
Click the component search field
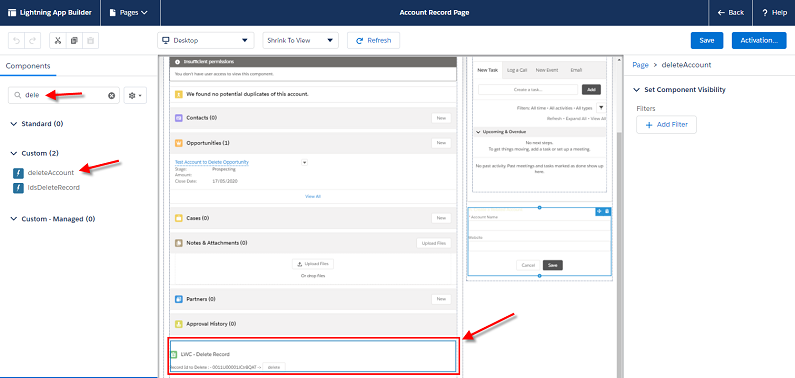(63, 95)
